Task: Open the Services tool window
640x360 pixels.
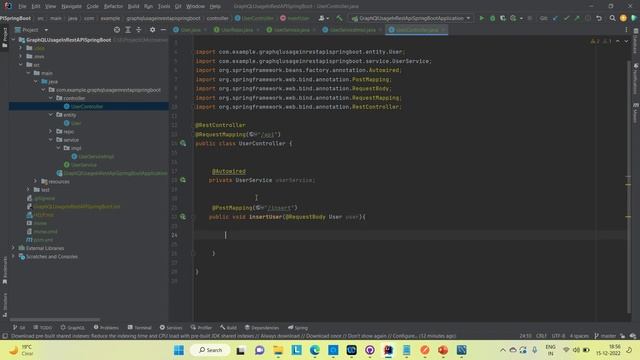Action: pyautogui.click(x=171, y=327)
